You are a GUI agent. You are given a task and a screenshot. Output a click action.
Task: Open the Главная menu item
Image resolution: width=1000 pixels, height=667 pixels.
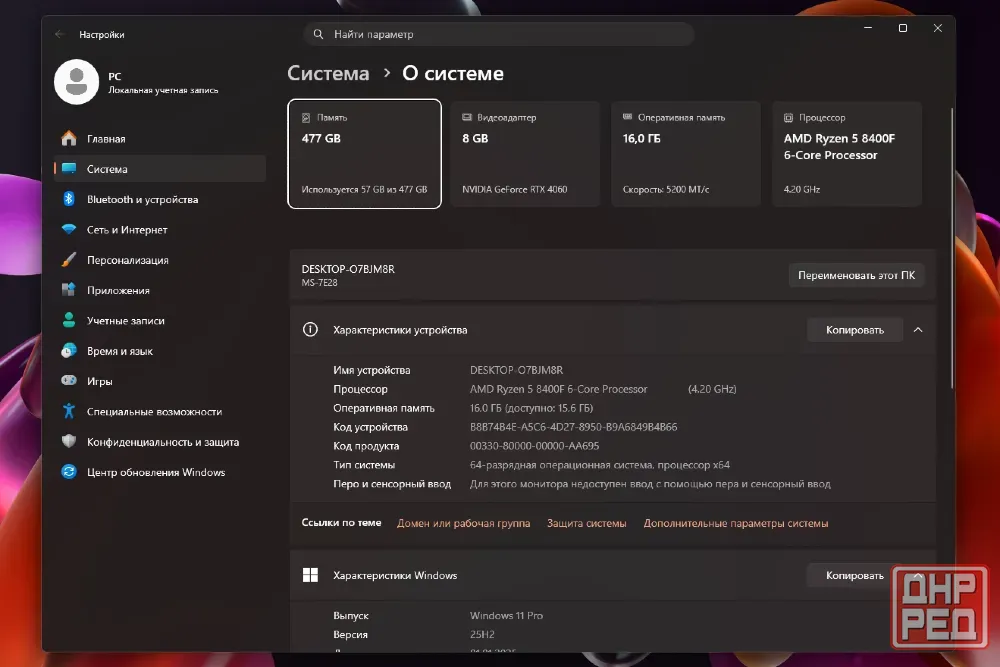point(160,138)
